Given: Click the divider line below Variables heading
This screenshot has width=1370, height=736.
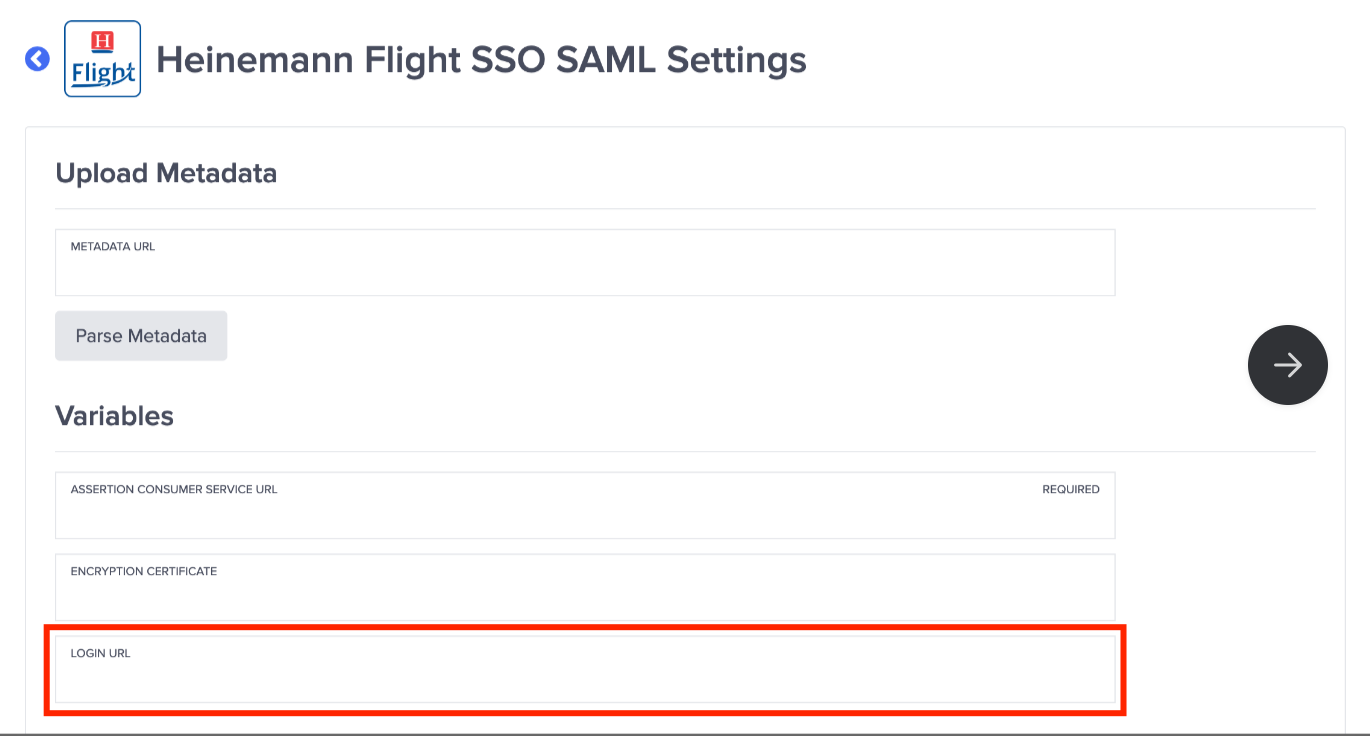Looking at the screenshot, I should click(x=685, y=452).
